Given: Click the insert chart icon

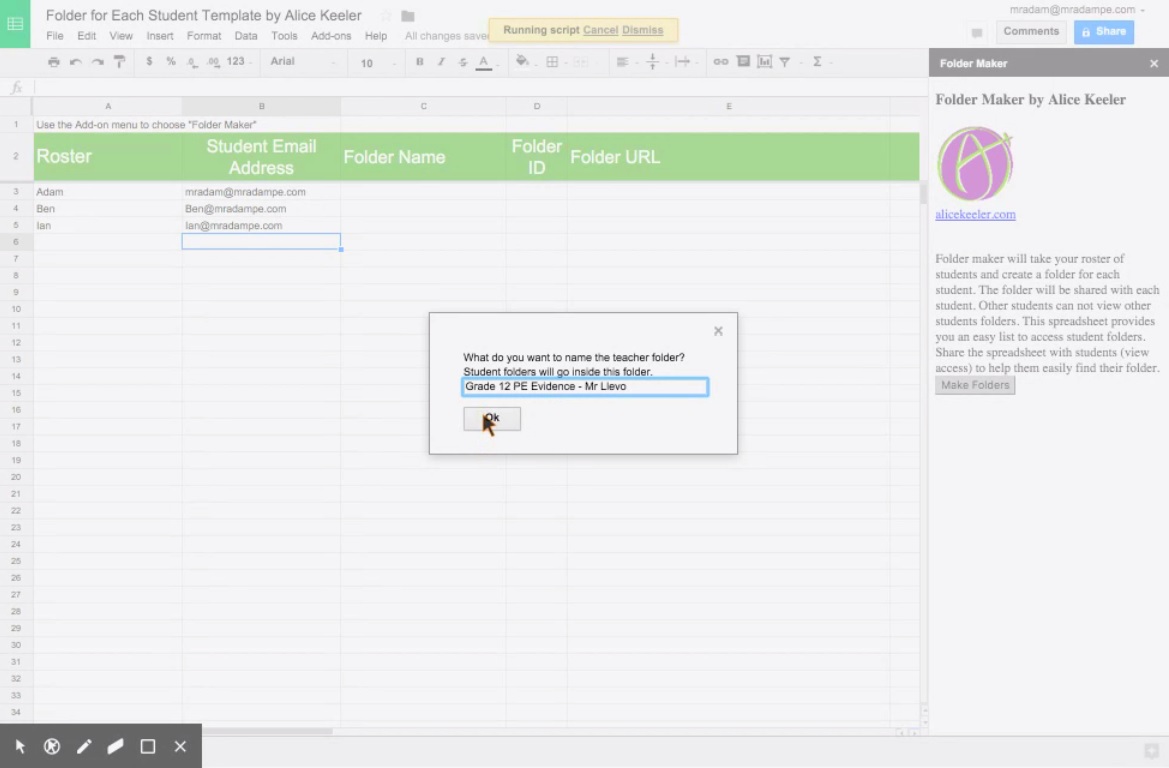Looking at the screenshot, I should click(x=764, y=62).
